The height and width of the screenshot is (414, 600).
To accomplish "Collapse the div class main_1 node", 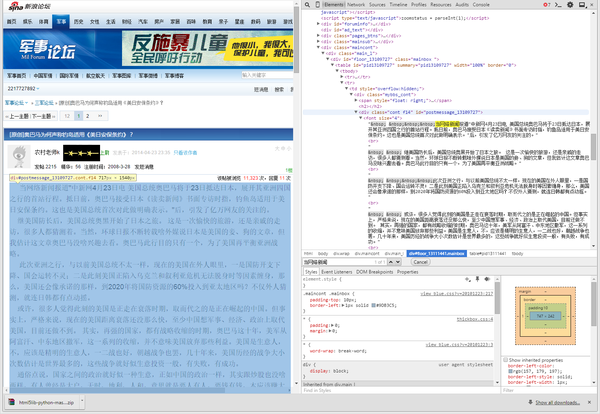I will (x=323, y=53).
